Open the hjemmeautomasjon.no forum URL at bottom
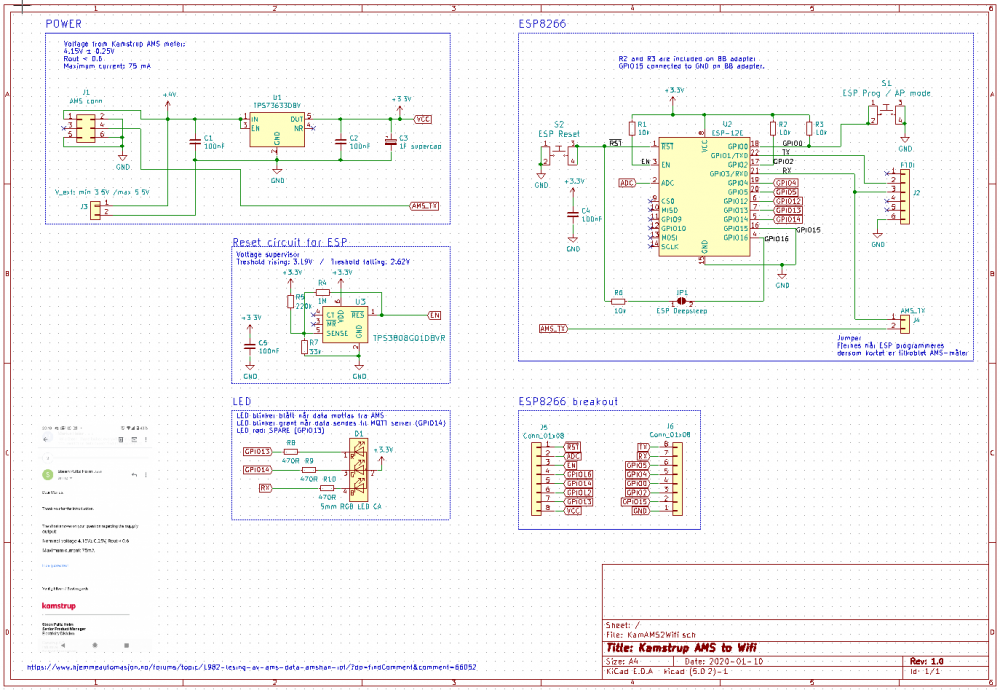 (251, 666)
